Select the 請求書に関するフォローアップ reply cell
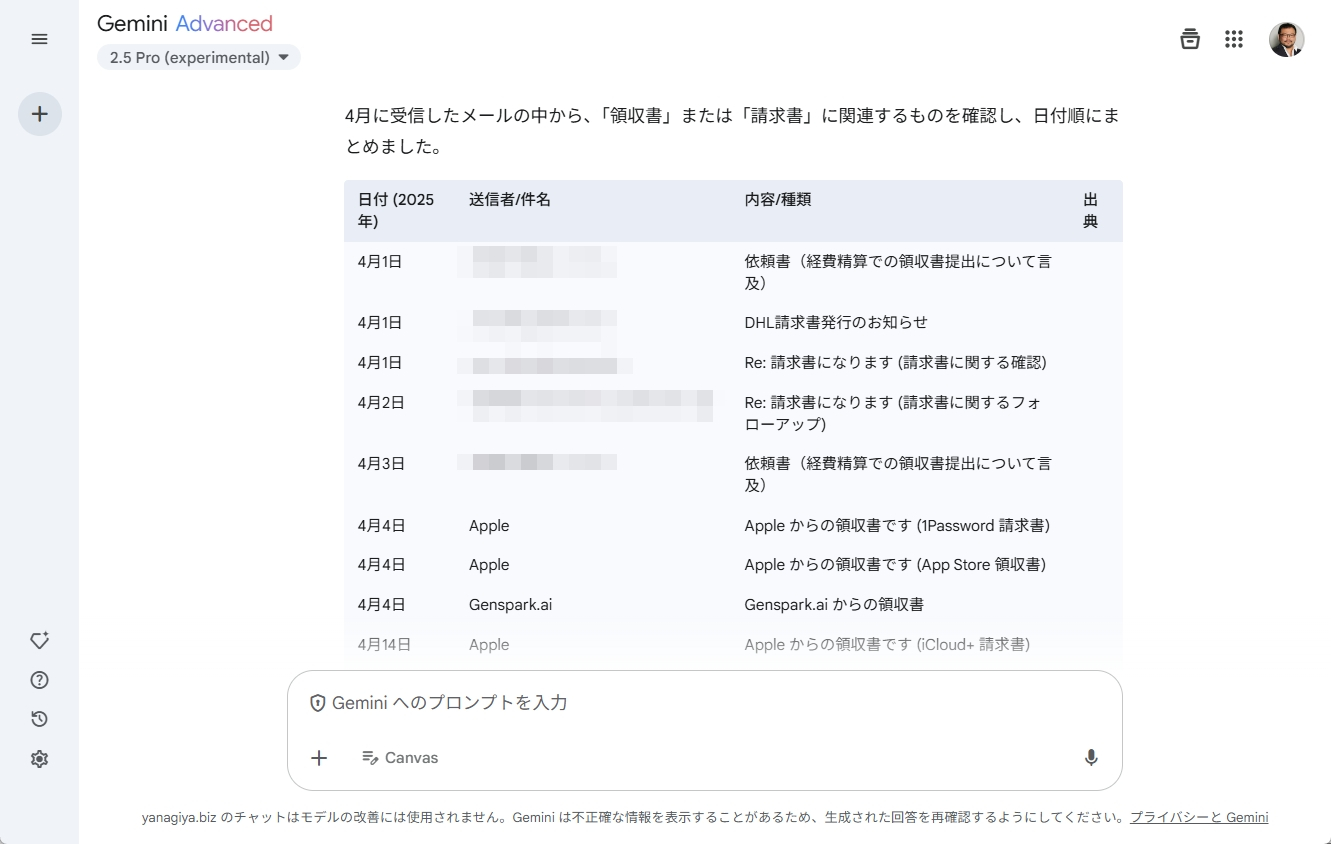 click(x=893, y=413)
